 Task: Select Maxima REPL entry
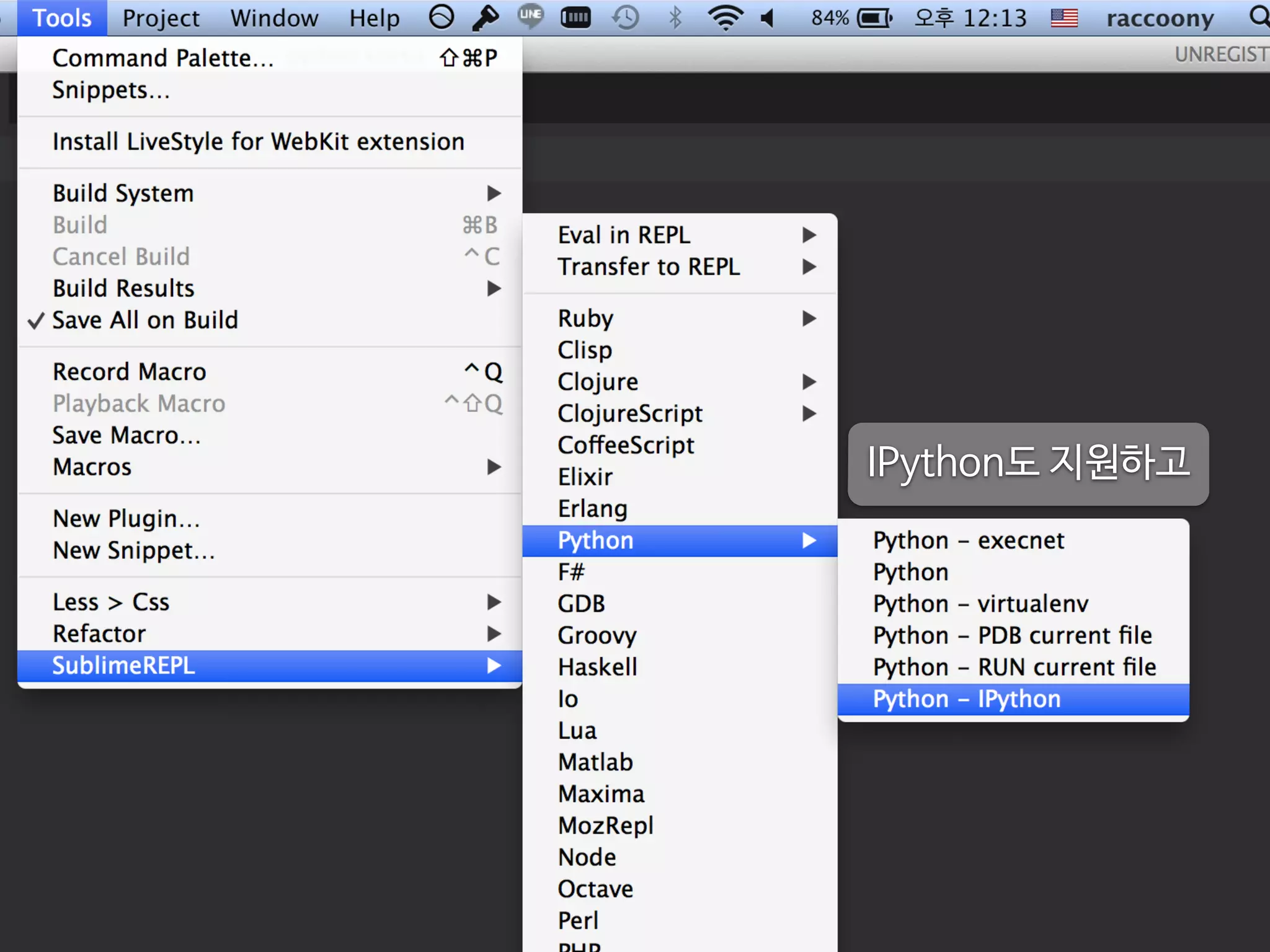(x=680, y=794)
